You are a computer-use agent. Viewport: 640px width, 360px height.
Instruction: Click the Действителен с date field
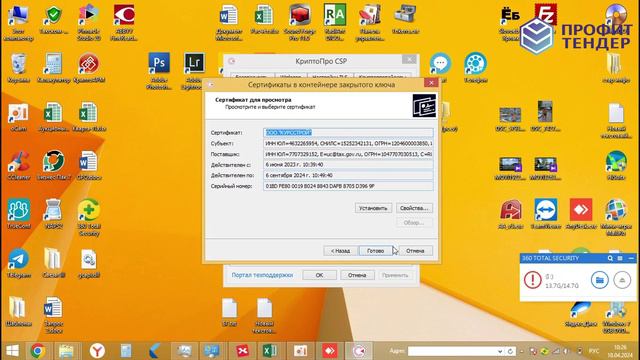348,165
